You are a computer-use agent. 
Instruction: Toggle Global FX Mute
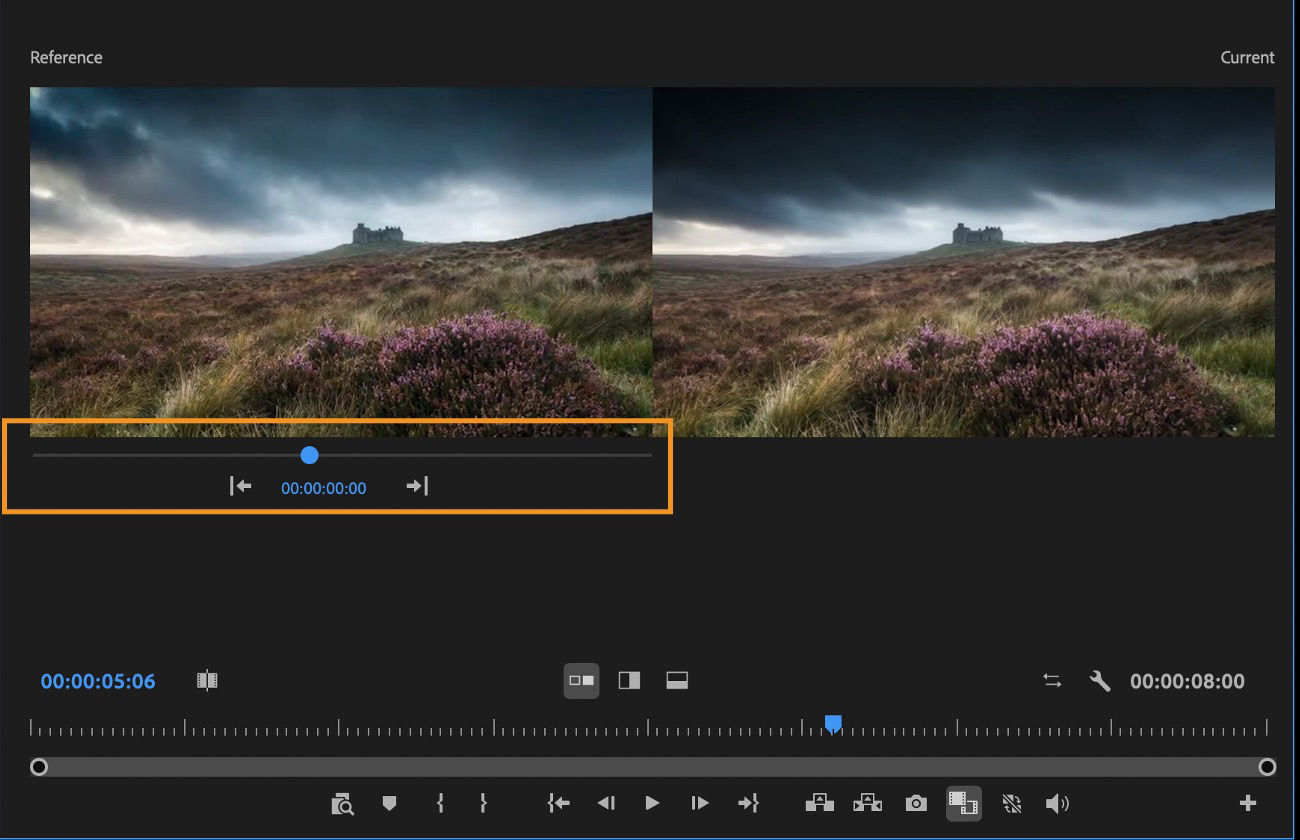(1011, 803)
